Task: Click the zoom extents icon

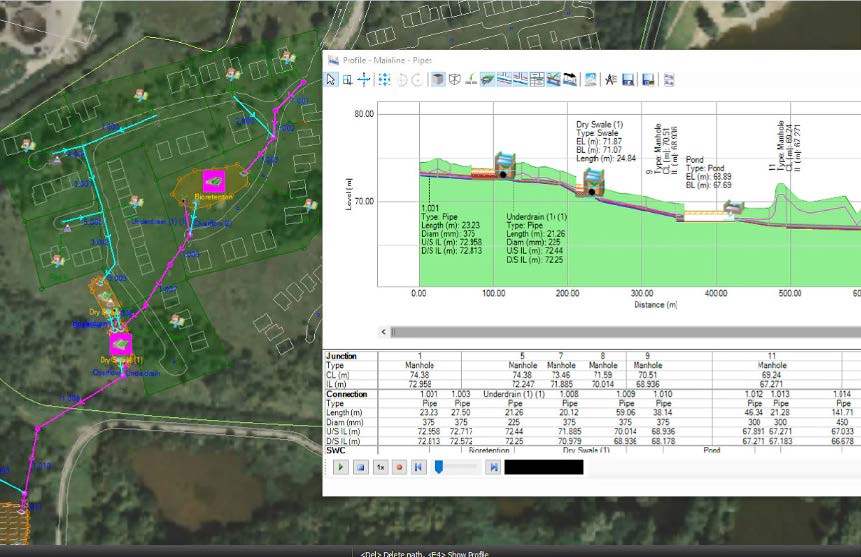Action: coord(384,80)
